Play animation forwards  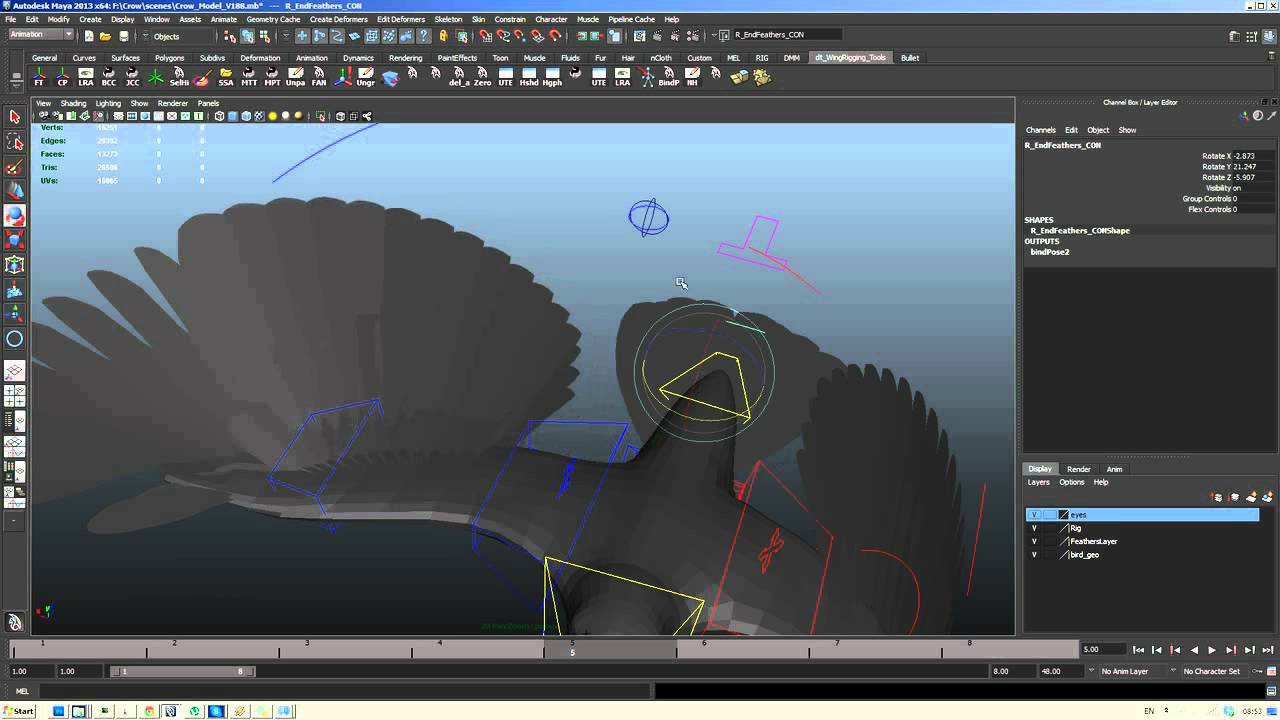(x=1212, y=650)
